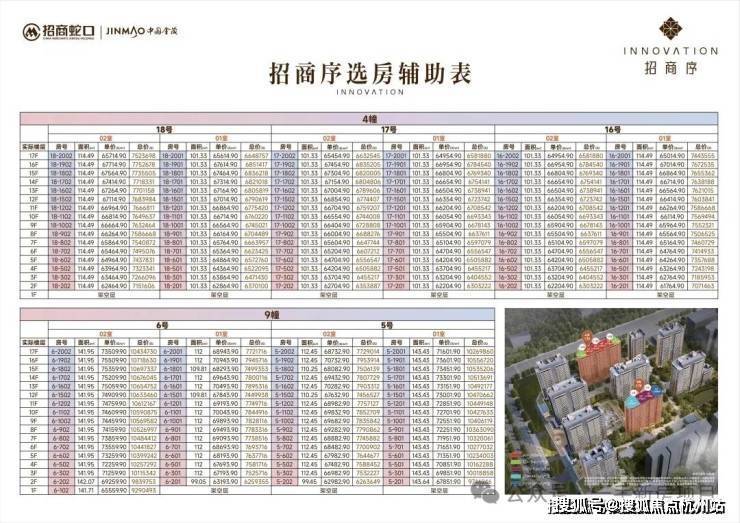
Task: Click the 招商蛇口 logo at top left
Action: [59, 32]
